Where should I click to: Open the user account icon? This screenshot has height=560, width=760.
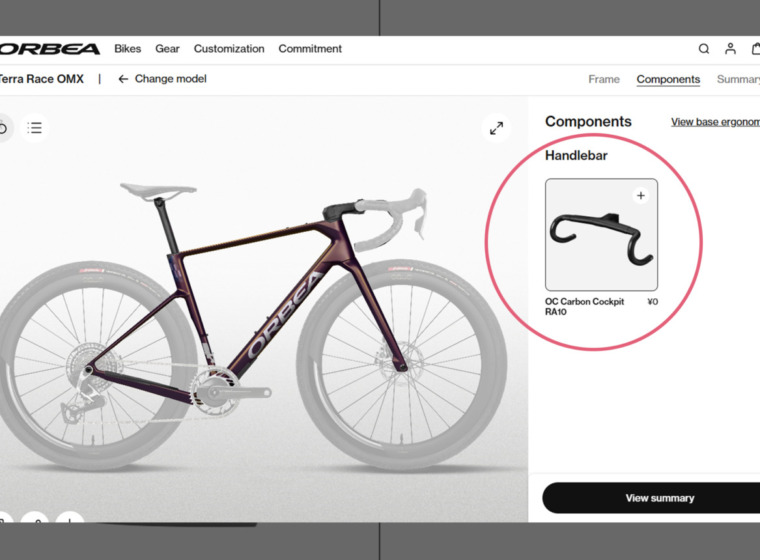730,48
